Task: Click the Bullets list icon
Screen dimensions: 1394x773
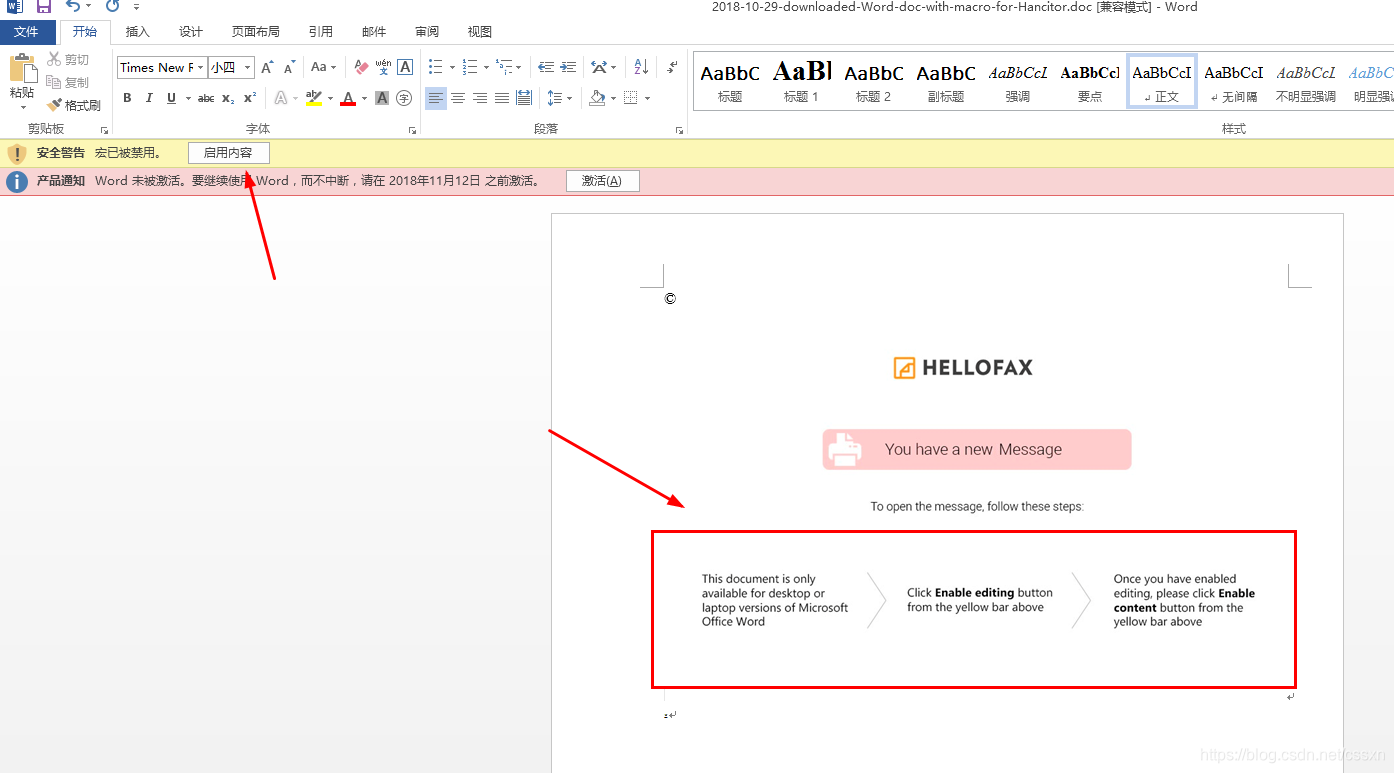Action: [x=435, y=68]
